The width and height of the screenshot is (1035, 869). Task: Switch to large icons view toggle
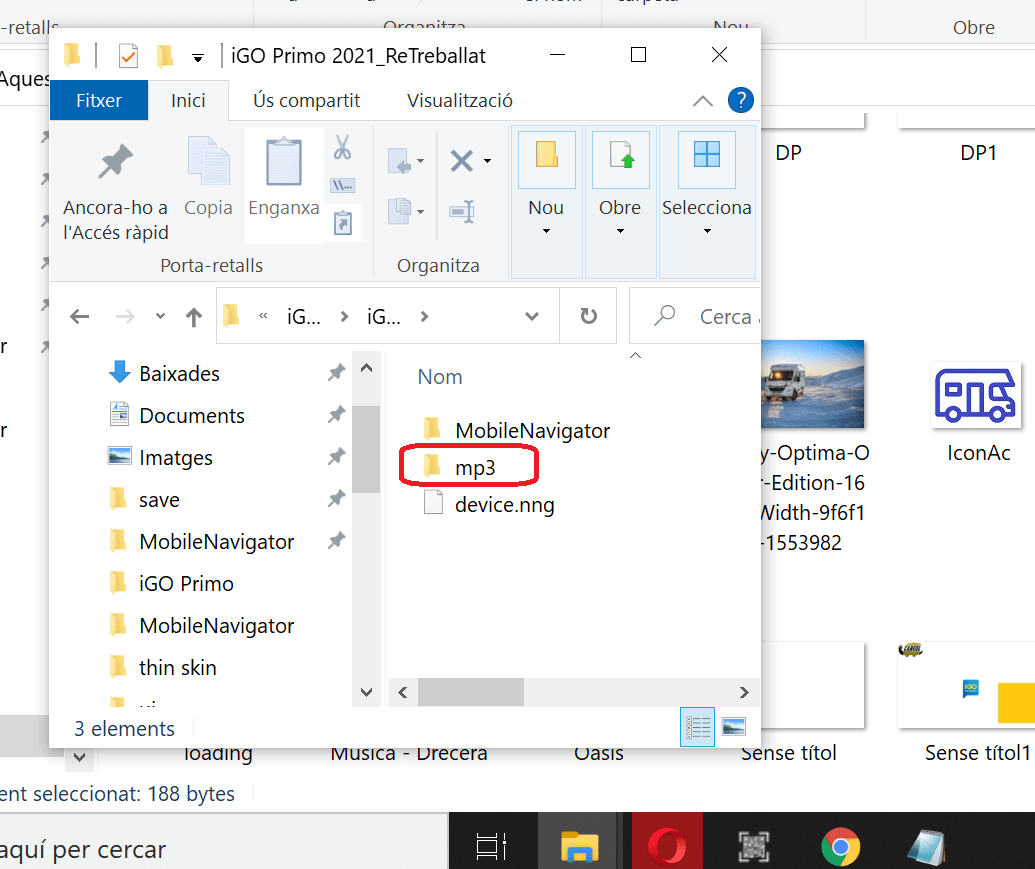point(733,727)
